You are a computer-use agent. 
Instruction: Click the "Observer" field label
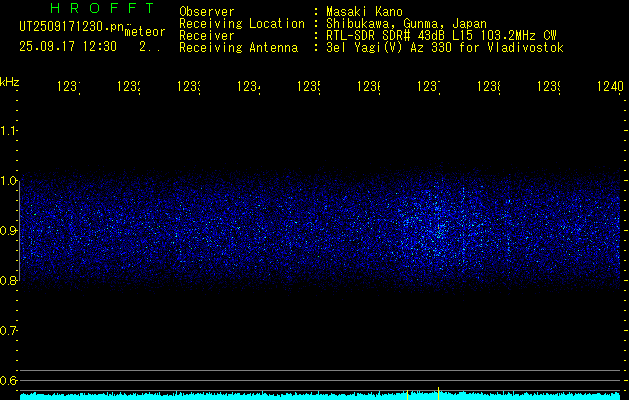coord(207,12)
